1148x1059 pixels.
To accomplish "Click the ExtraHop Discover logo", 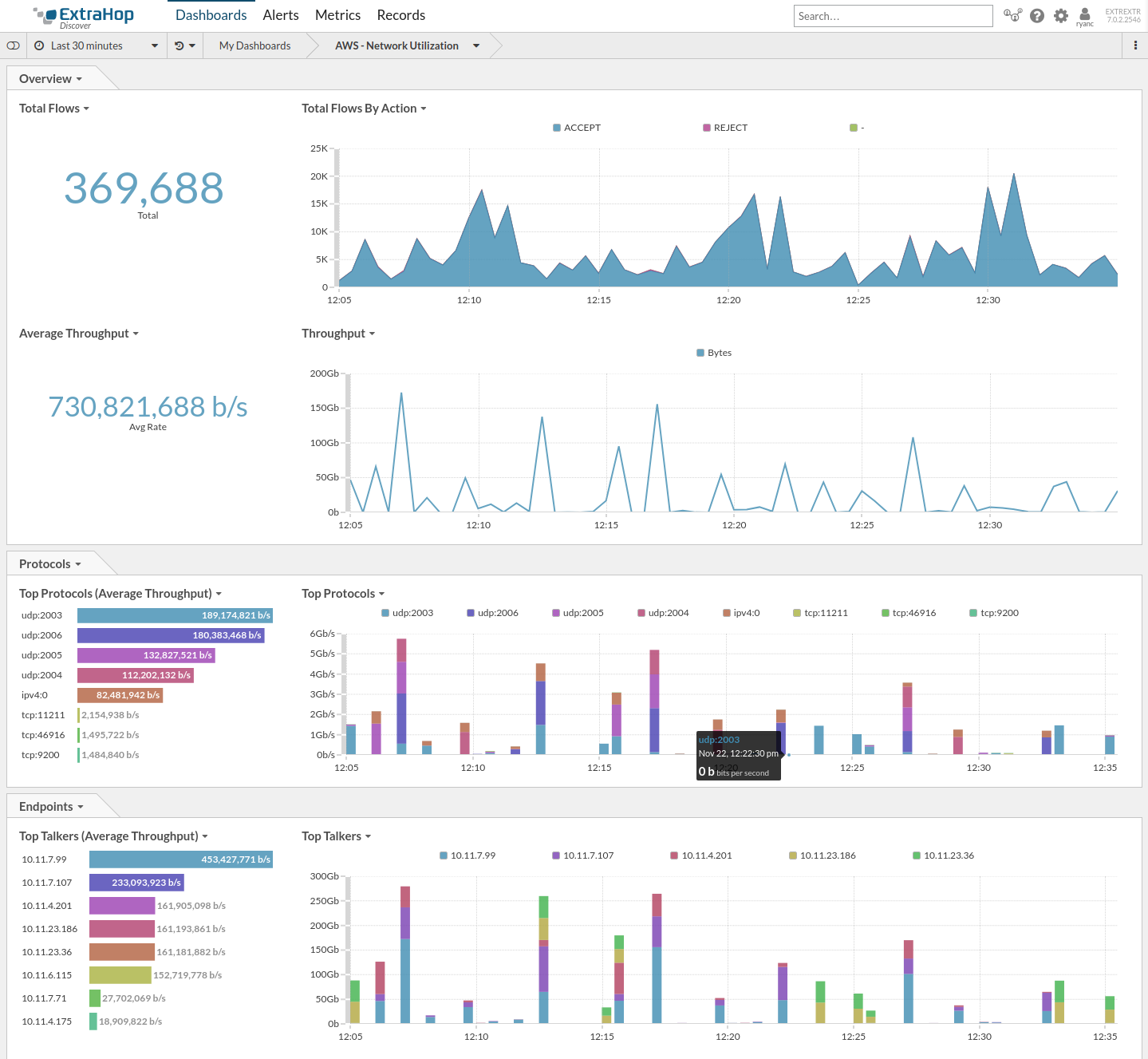I will point(84,17).
